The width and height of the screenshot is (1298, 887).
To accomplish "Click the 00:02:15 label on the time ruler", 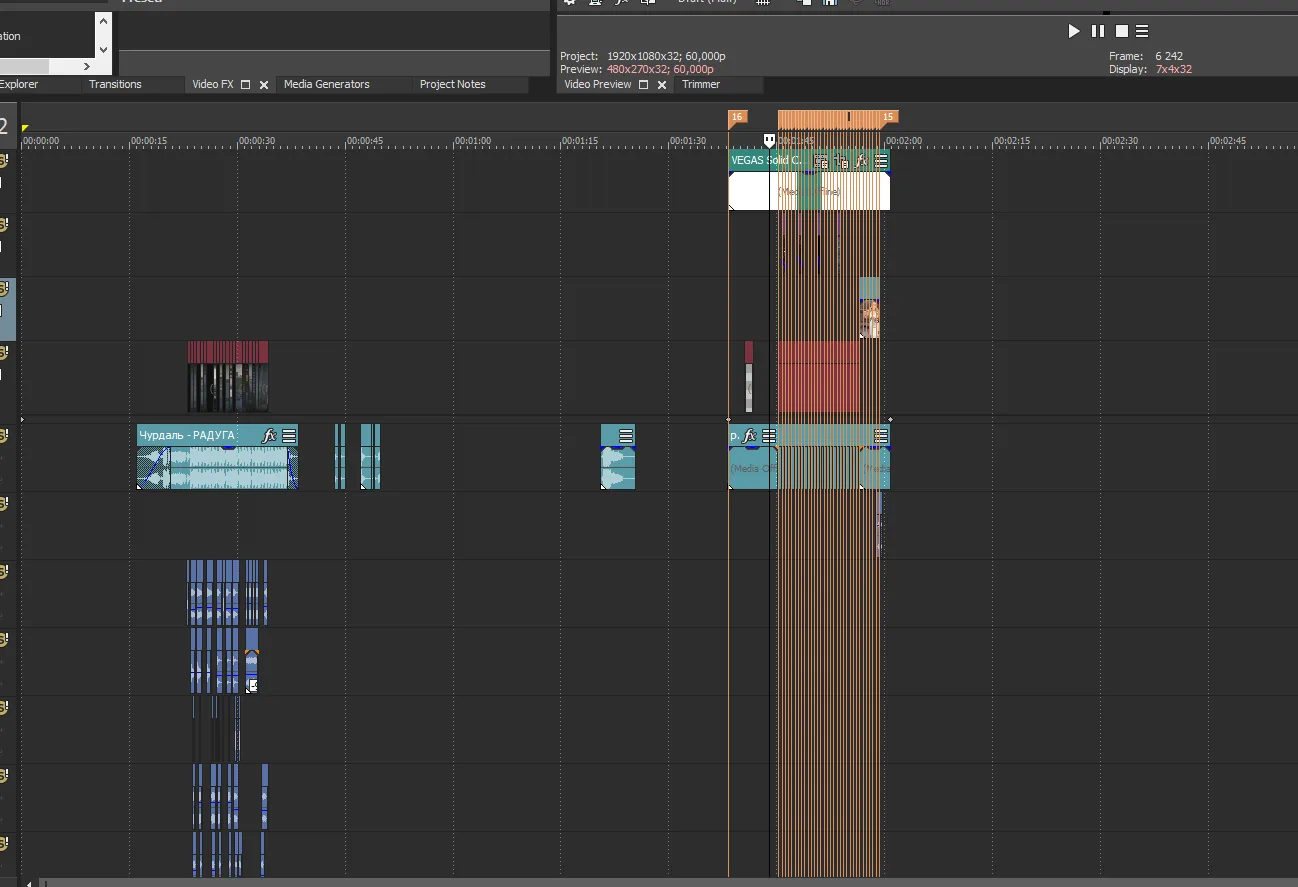I will pos(1012,141).
